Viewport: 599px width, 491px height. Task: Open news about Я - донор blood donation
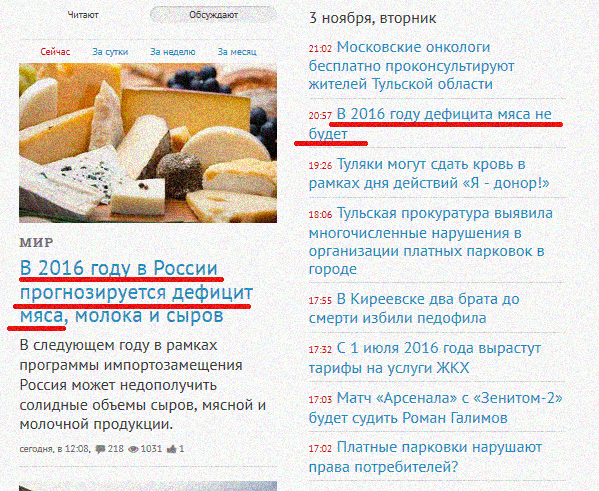(429, 173)
